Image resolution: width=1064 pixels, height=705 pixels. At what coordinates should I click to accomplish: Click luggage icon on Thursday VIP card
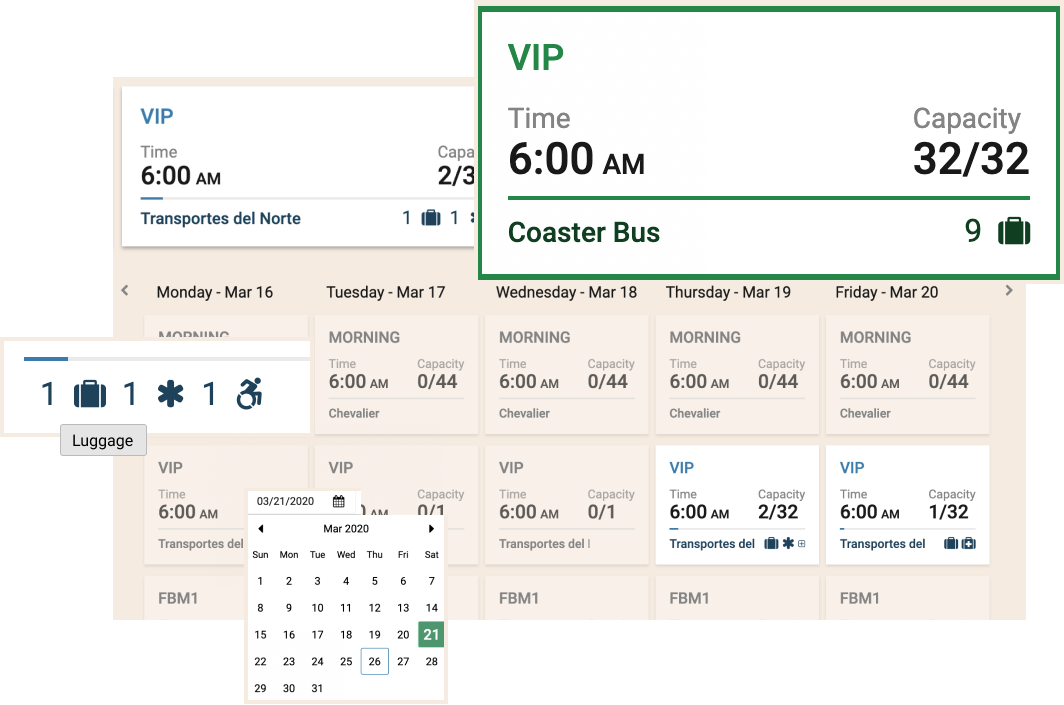click(x=771, y=544)
